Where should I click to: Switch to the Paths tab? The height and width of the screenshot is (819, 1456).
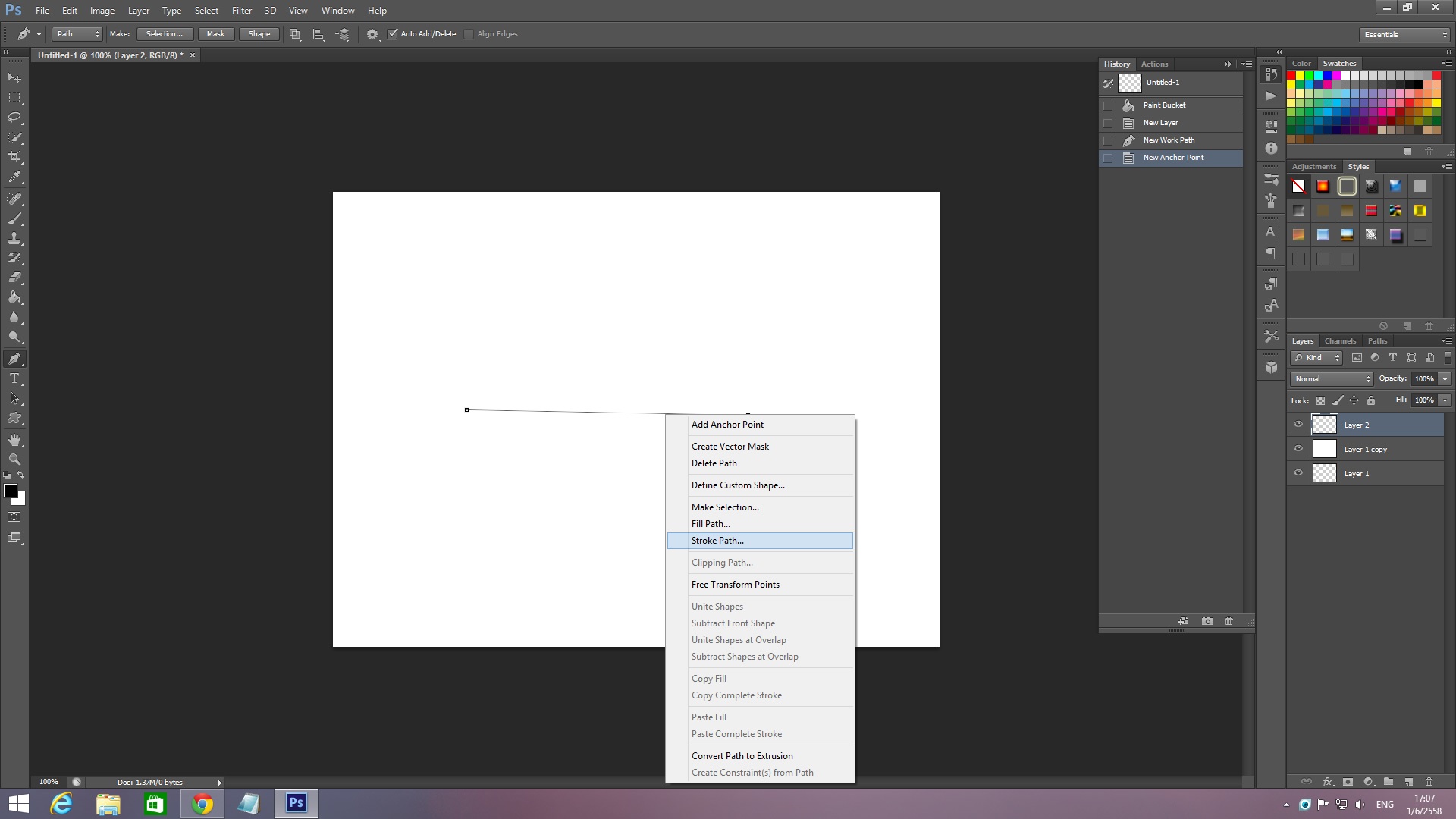pos(1377,341)
